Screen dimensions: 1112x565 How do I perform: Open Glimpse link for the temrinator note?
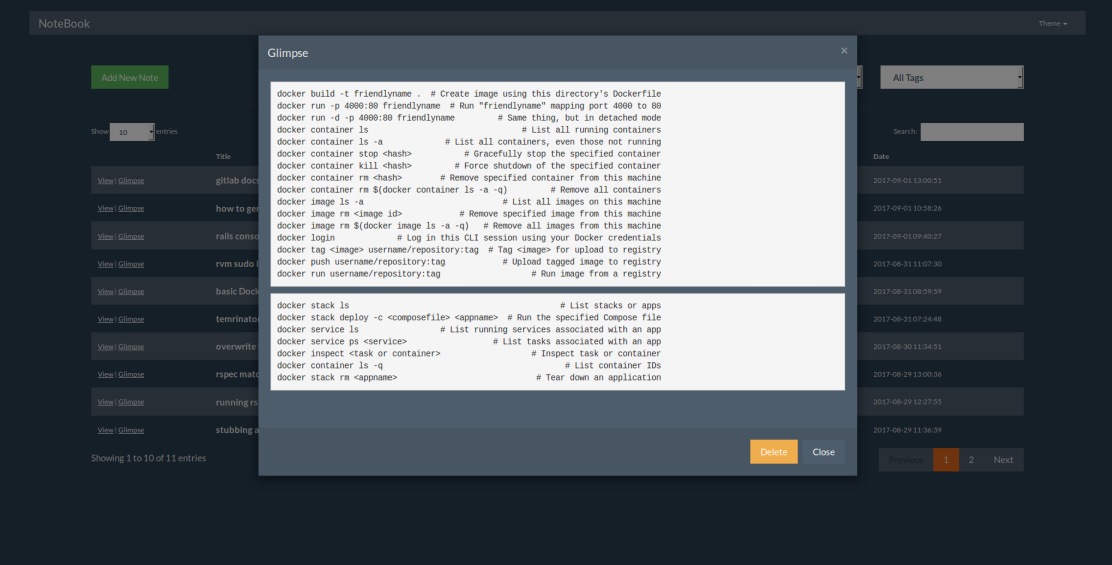click(130, 319)
